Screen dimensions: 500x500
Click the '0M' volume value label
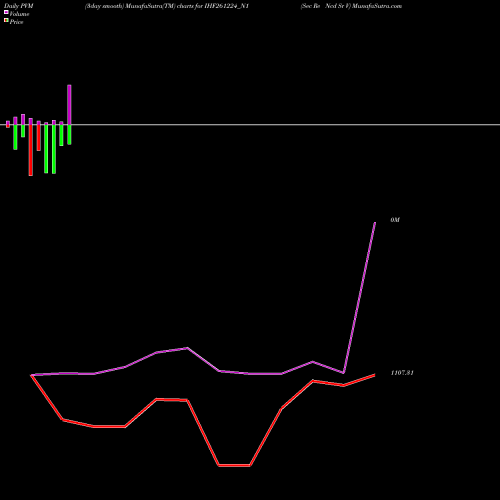coord(395,220)
